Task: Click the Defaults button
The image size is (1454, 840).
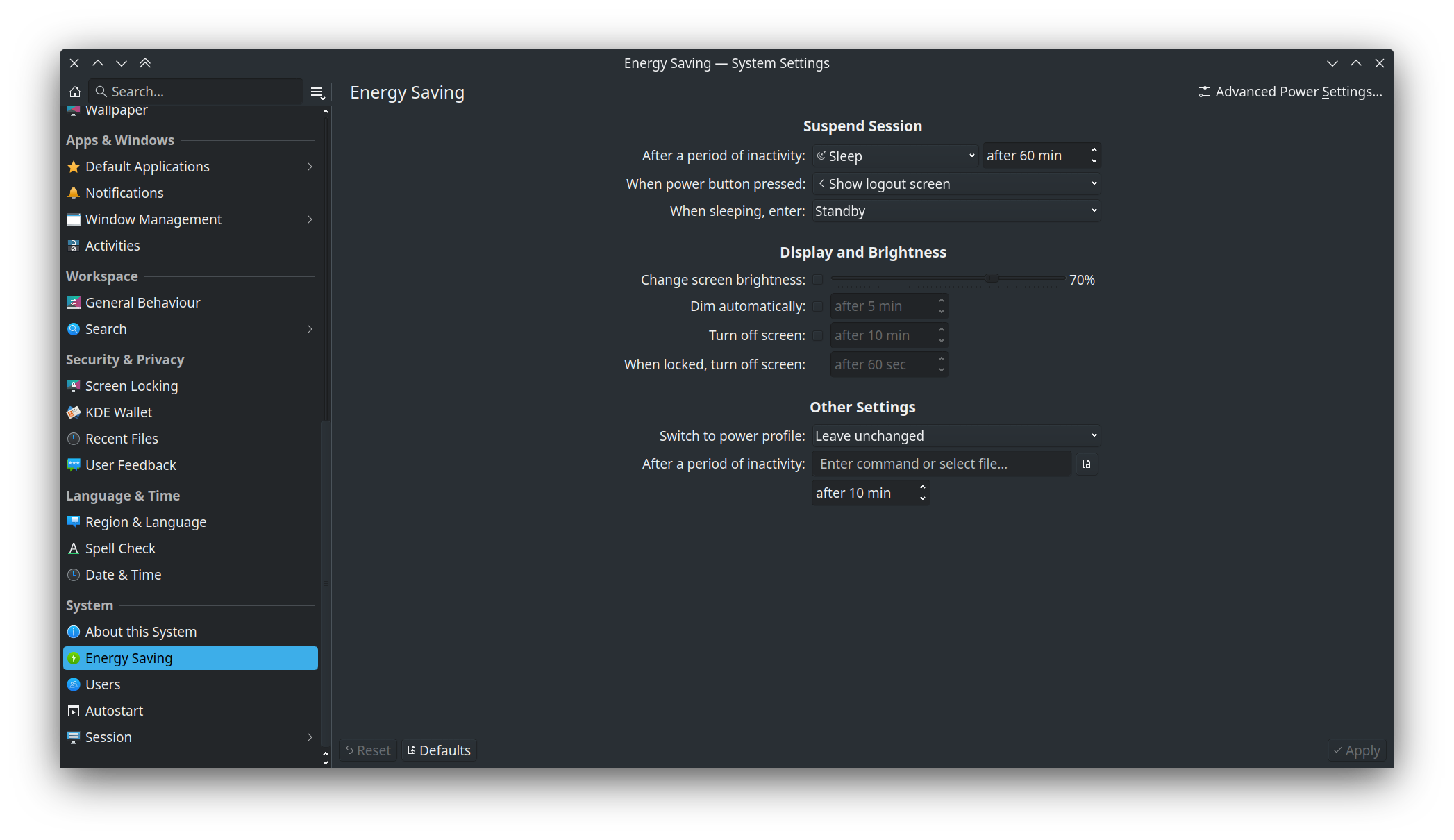Action: pyautogui.click(x=439, y=750)
